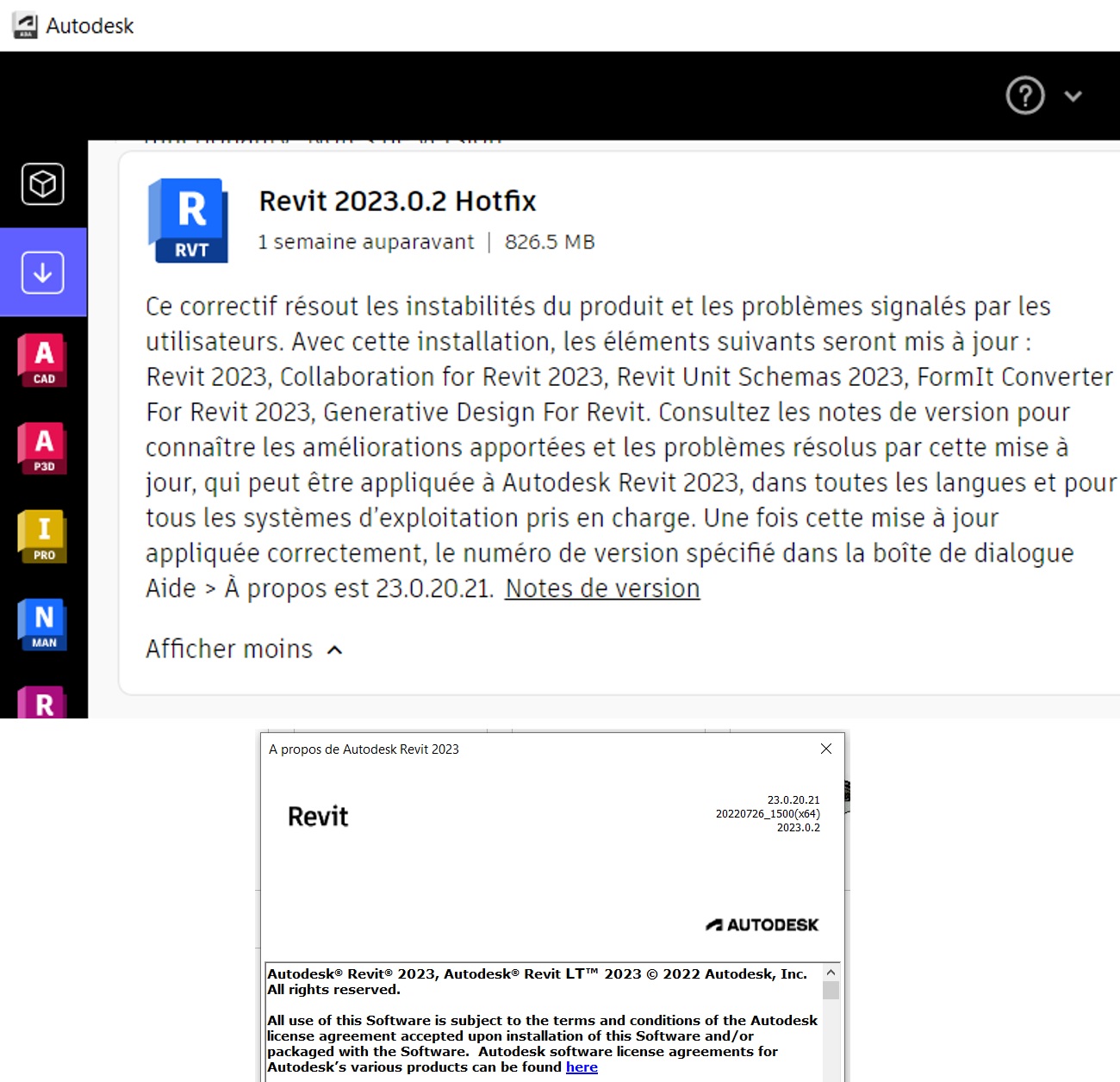Open the Inventor Professional icon
This screenshot has height=1082, width=1120.
coord(42,536)
